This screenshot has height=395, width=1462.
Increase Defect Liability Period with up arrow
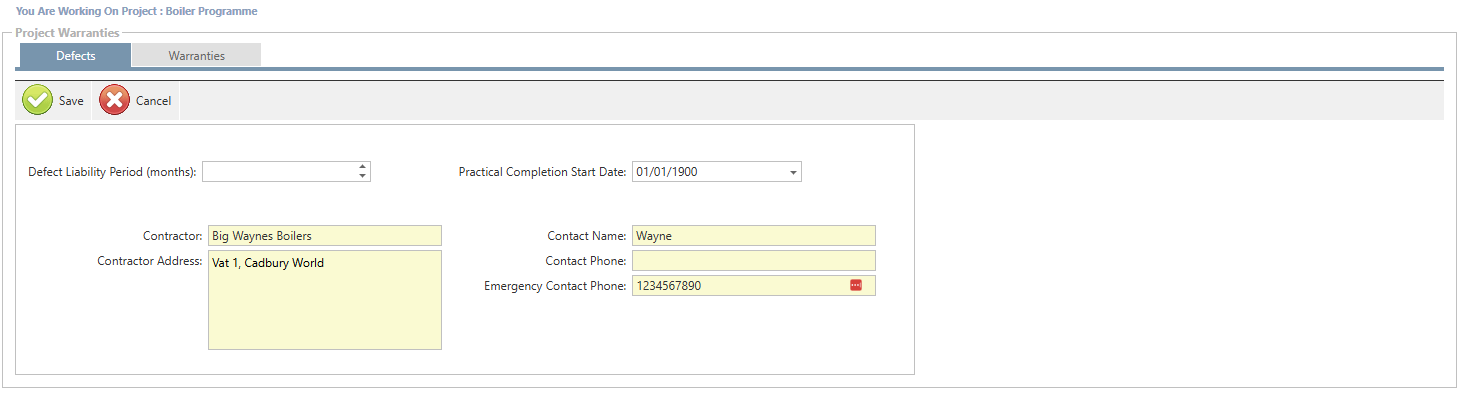point(362,167)
